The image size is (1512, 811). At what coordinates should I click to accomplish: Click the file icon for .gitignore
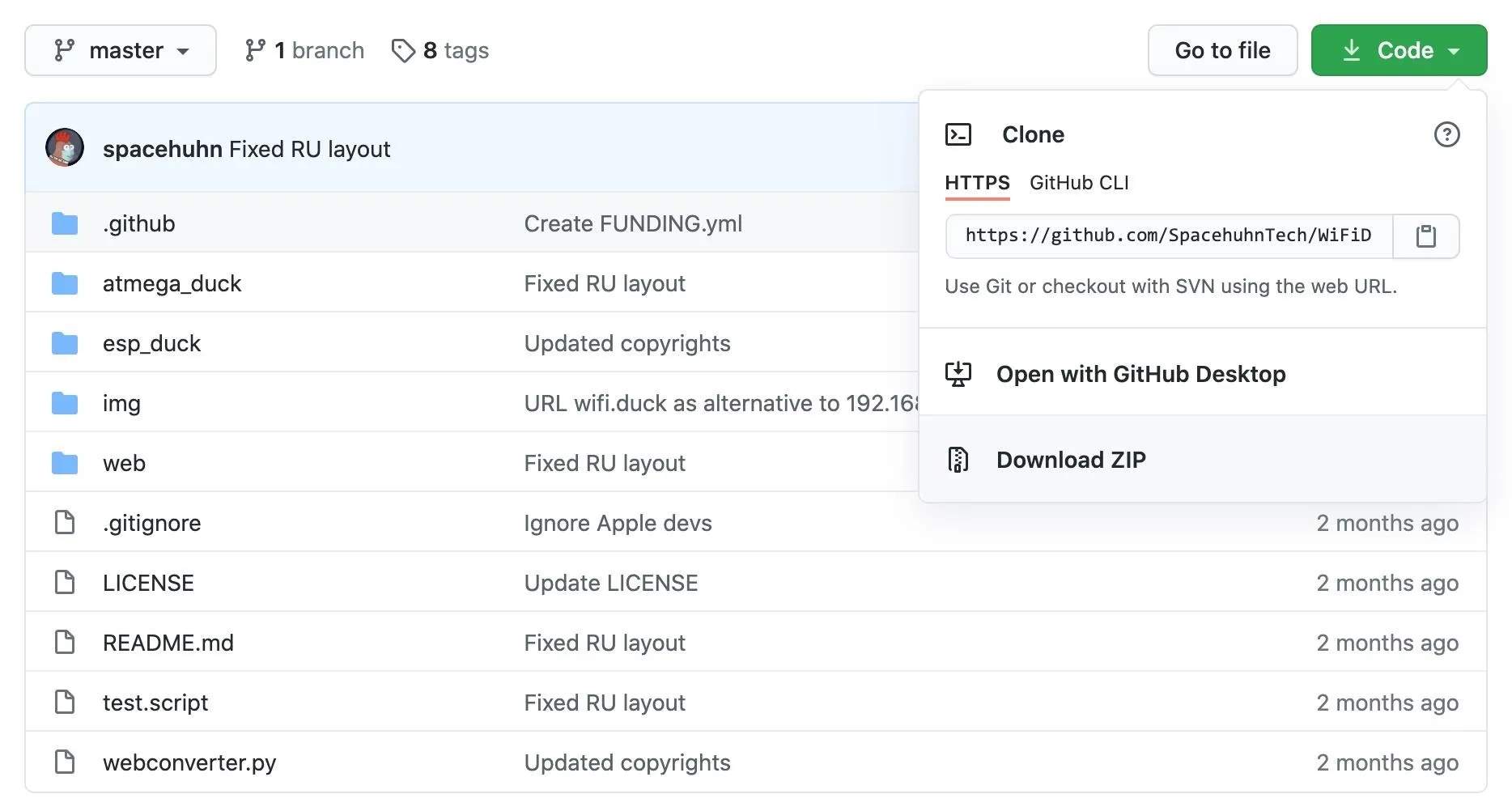click(x=65, y=523)
